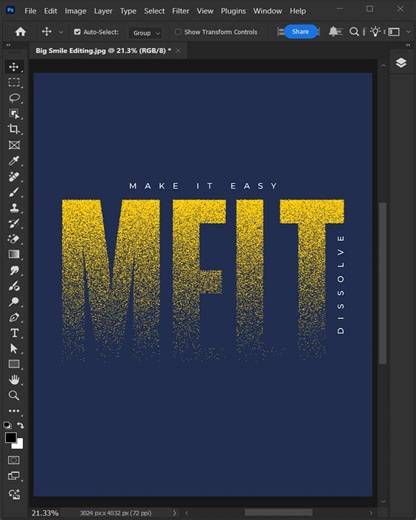Image resolution: width=416 pixels, height=520 pixels.
Task: Click the black foreground color swatch
Action: [11, 437]
